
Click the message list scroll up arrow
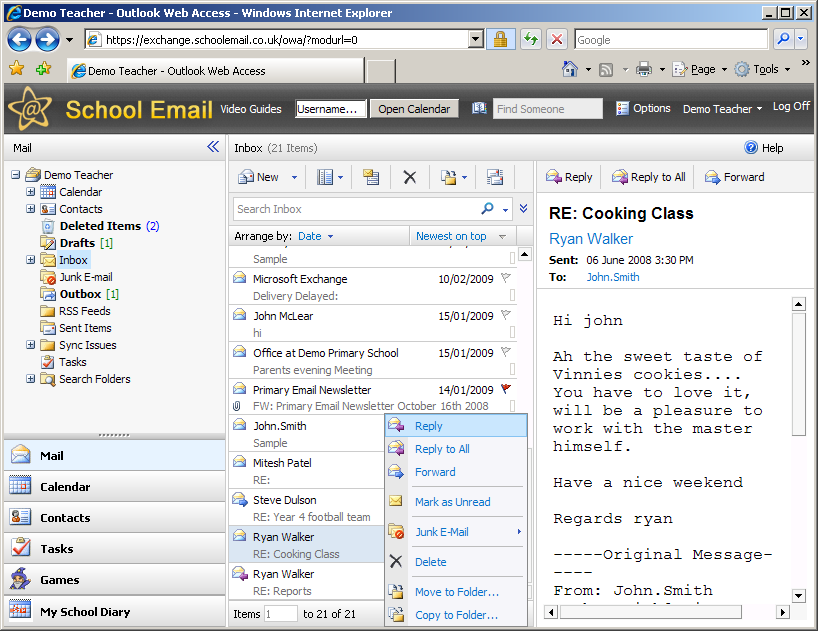click(525, 254)
